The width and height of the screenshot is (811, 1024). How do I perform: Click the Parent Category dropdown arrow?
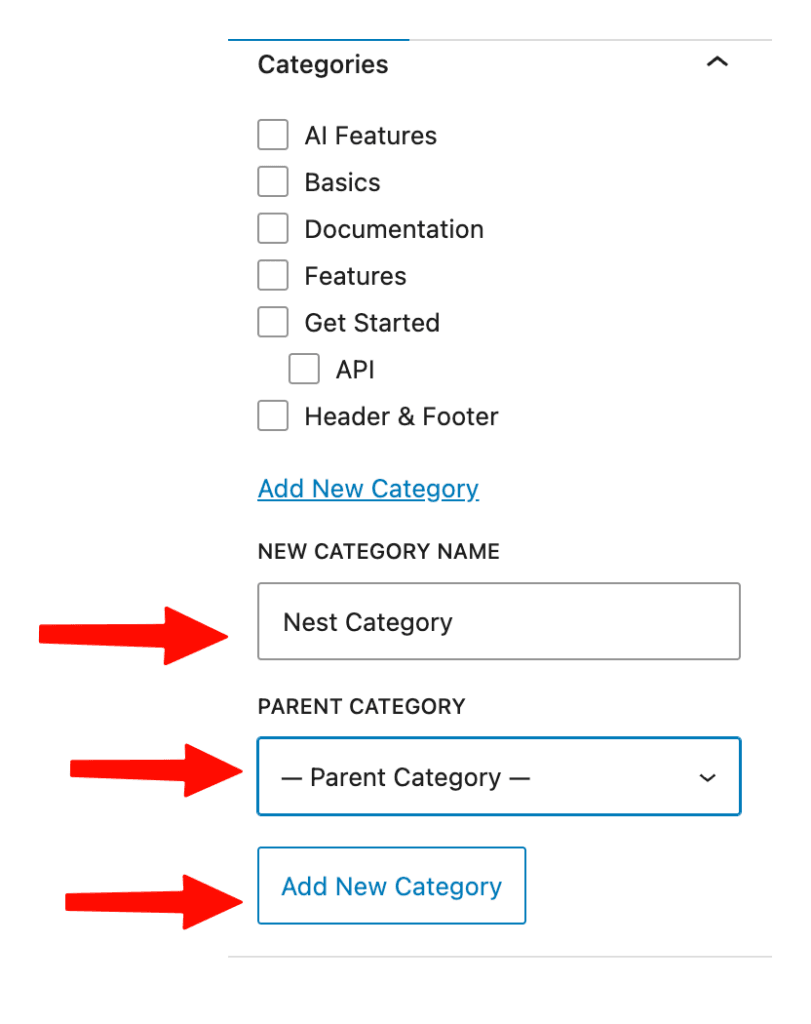(x=708, y=777)
